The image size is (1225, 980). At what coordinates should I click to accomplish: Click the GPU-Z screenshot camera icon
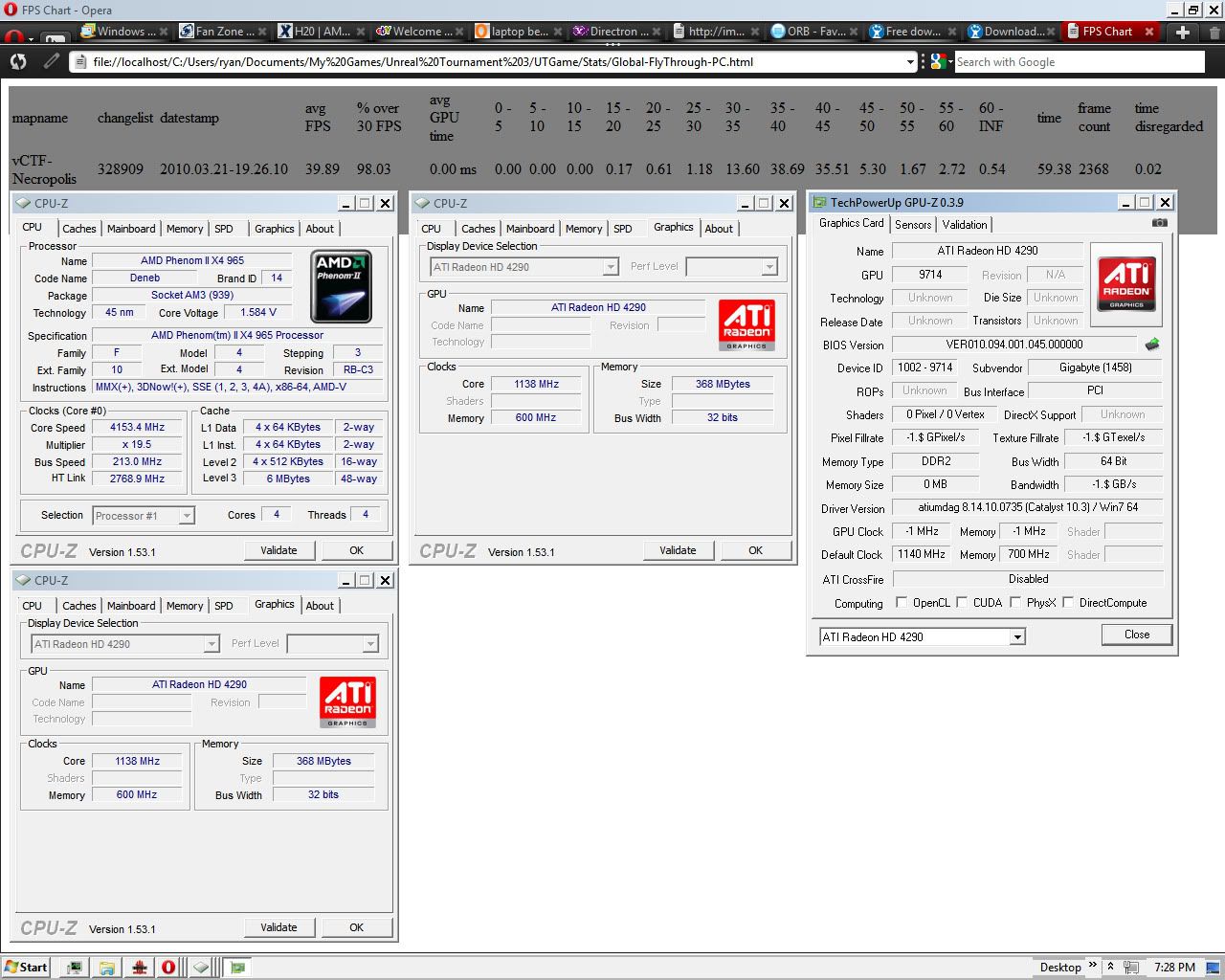point(1159,223)
